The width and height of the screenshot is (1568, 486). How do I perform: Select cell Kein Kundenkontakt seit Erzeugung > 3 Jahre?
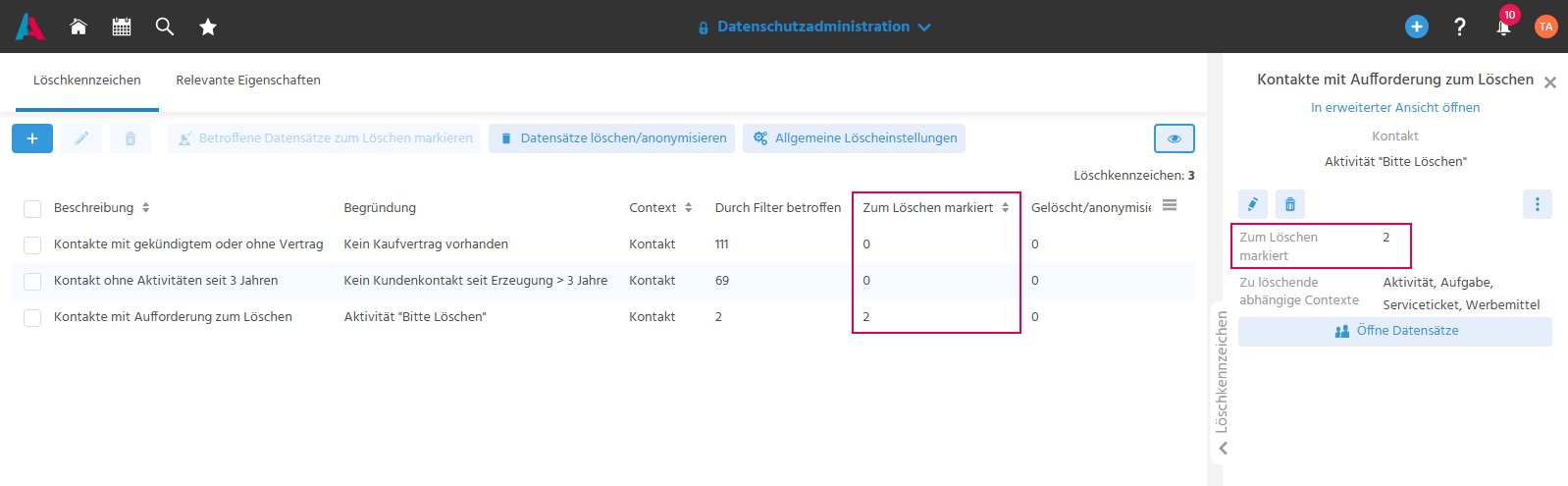pos(476,281)
